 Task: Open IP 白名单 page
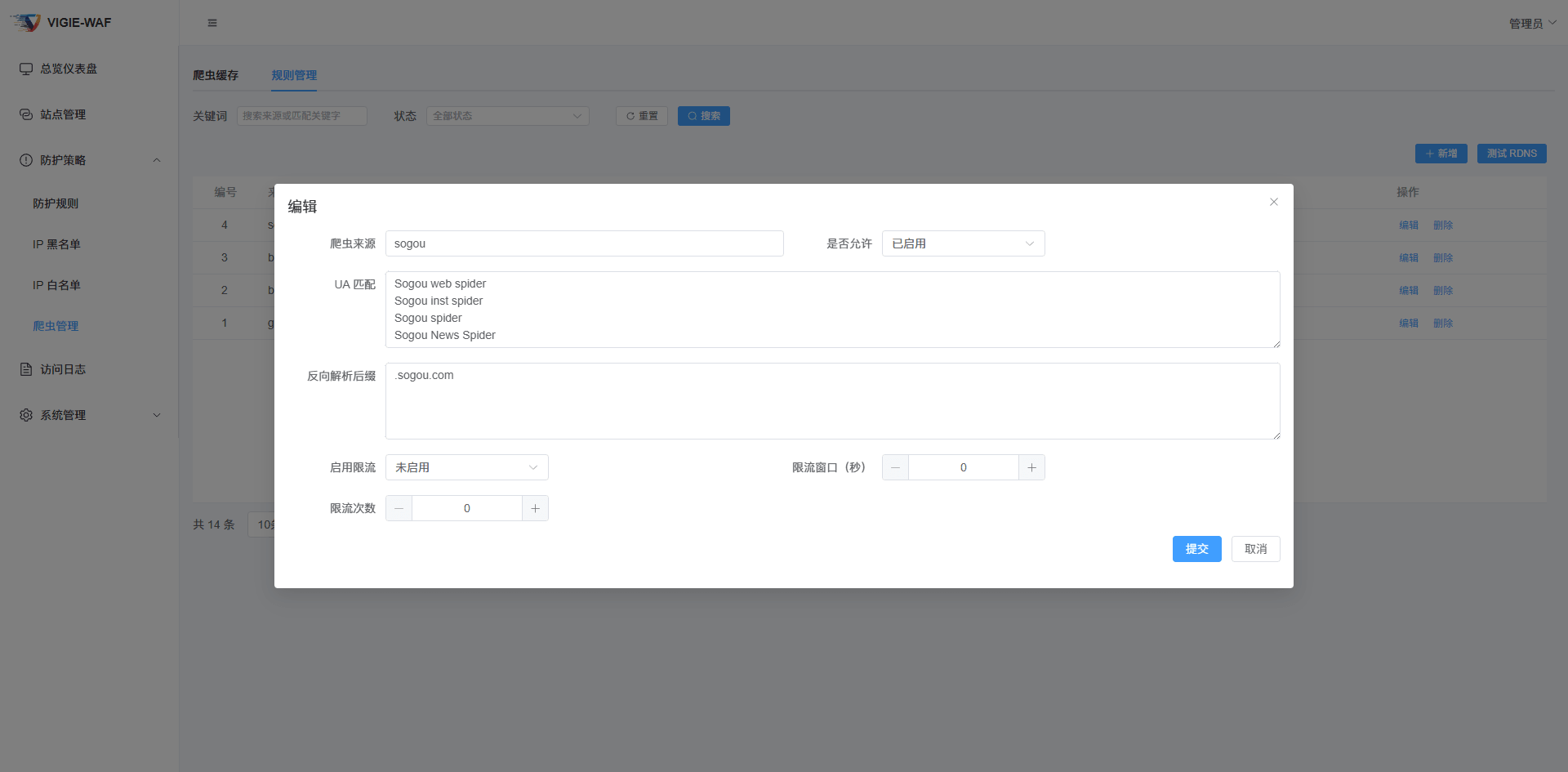point(56,285)
